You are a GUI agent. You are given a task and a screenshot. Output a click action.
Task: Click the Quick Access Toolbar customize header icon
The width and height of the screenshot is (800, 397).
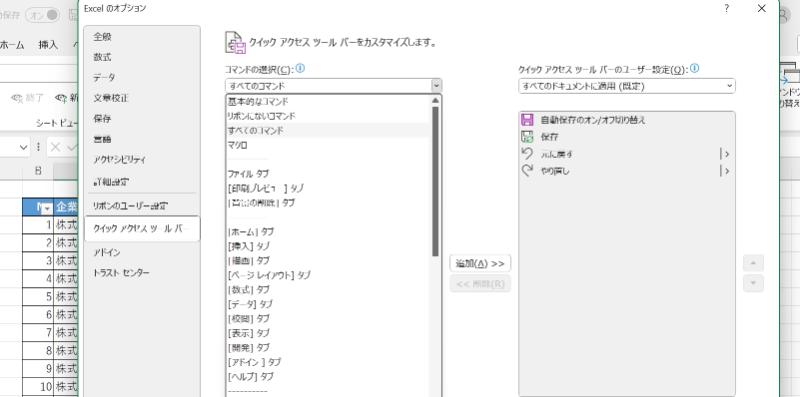tap(235, 42)
